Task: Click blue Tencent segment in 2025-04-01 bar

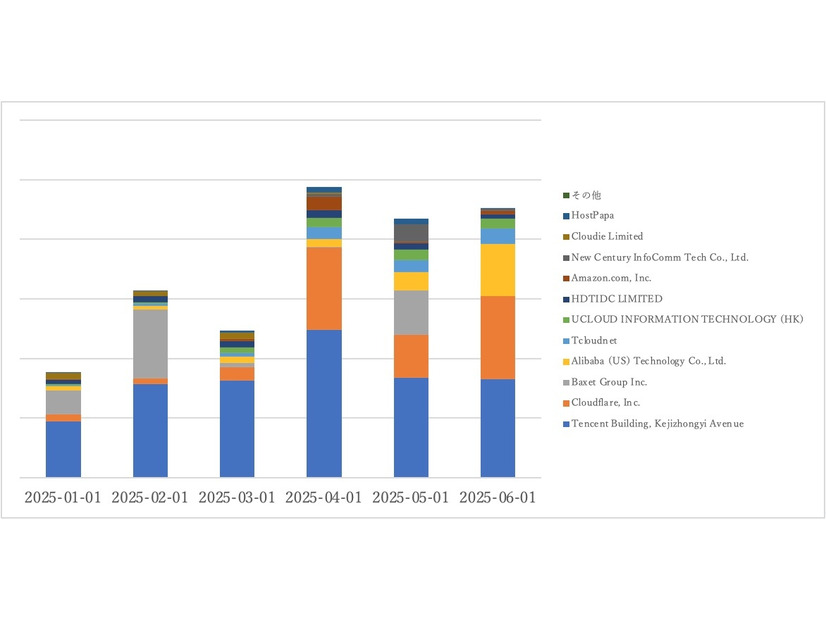Action: point(324,403)
